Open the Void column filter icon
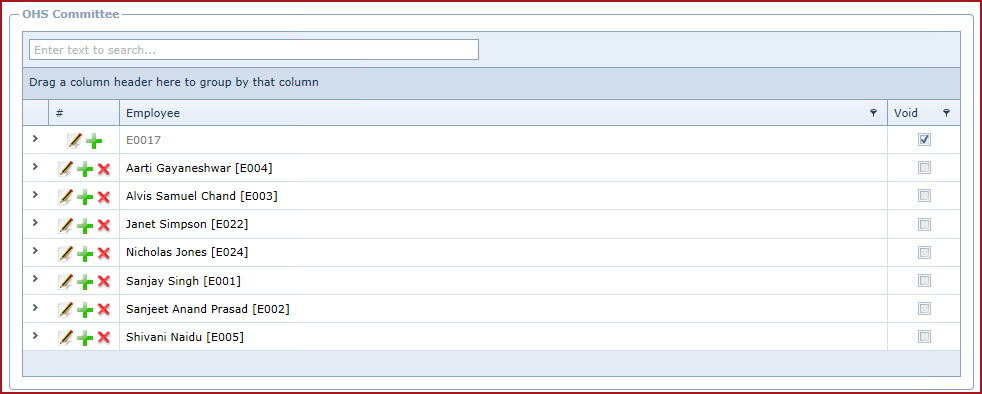This screenshot has height=394, width=982. point(946,113)
